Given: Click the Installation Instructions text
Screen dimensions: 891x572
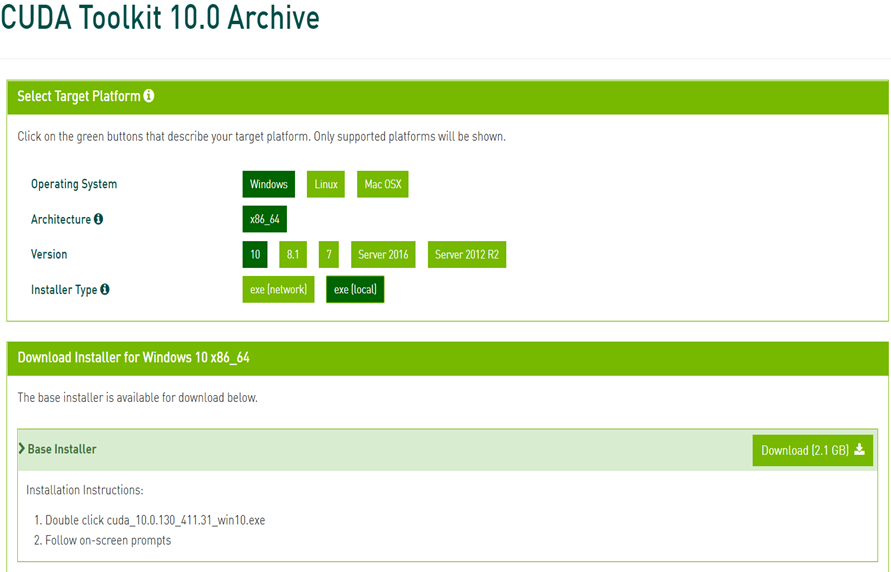Looking at the screenshot, I should coord(85,490).
